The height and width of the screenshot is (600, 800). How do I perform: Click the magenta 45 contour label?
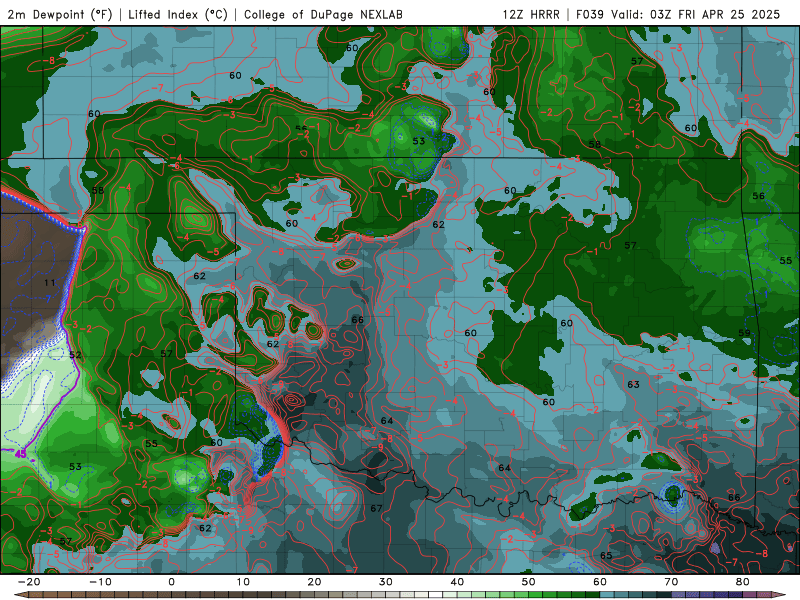pos(20,454)
